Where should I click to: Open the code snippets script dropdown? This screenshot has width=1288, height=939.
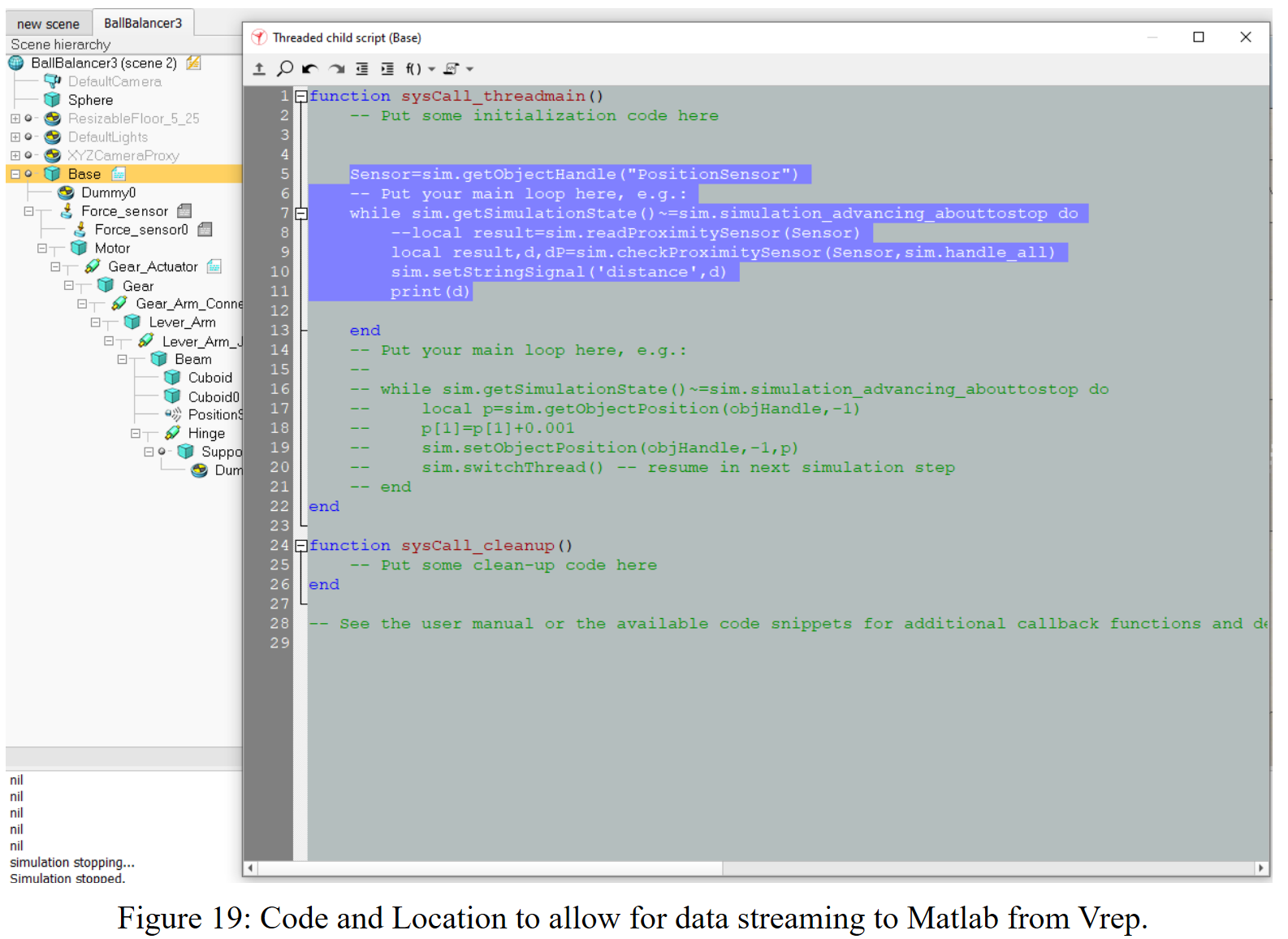click(x=458, y=69)
